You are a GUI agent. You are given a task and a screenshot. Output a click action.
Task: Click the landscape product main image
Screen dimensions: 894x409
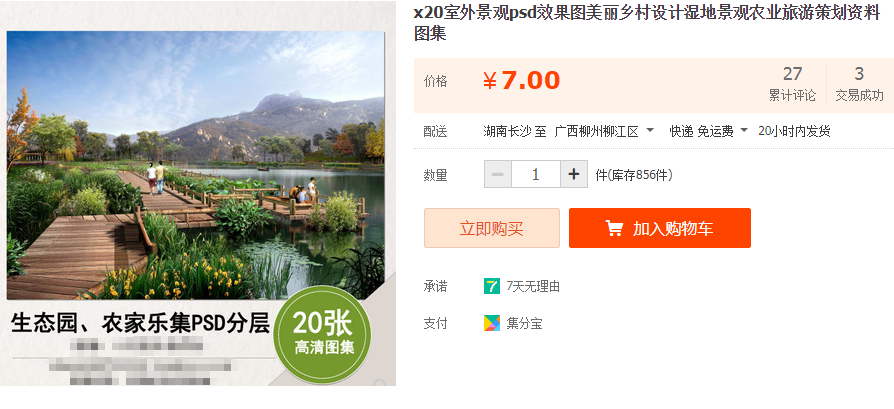(x=196, y=165)
